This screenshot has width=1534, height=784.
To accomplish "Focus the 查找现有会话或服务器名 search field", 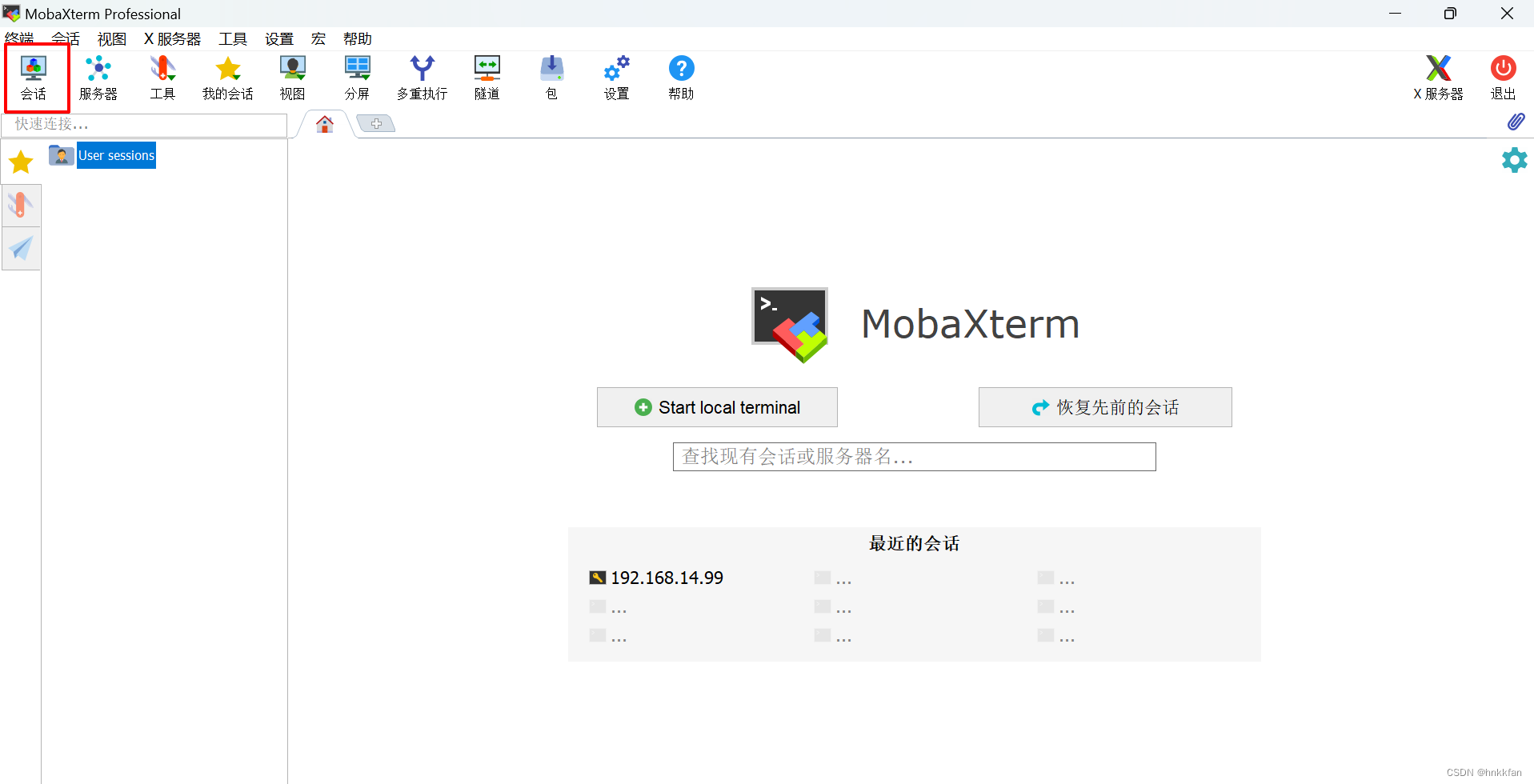I will 915,457.
